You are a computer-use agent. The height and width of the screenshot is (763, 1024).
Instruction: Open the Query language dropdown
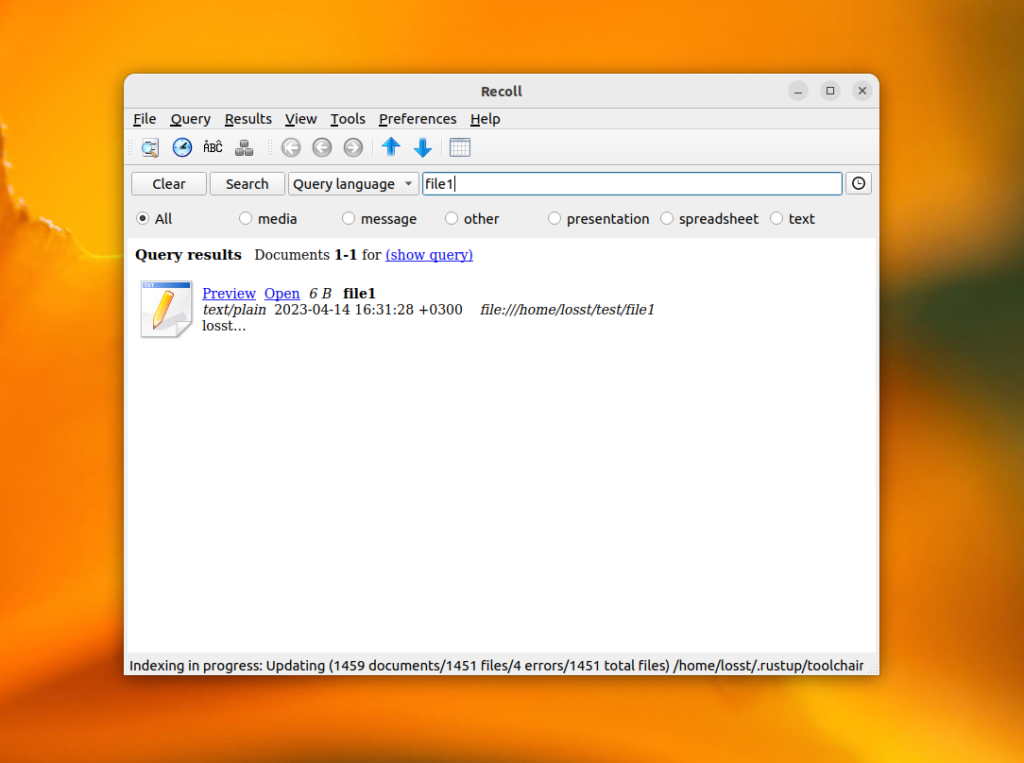(x=352, y=183)
